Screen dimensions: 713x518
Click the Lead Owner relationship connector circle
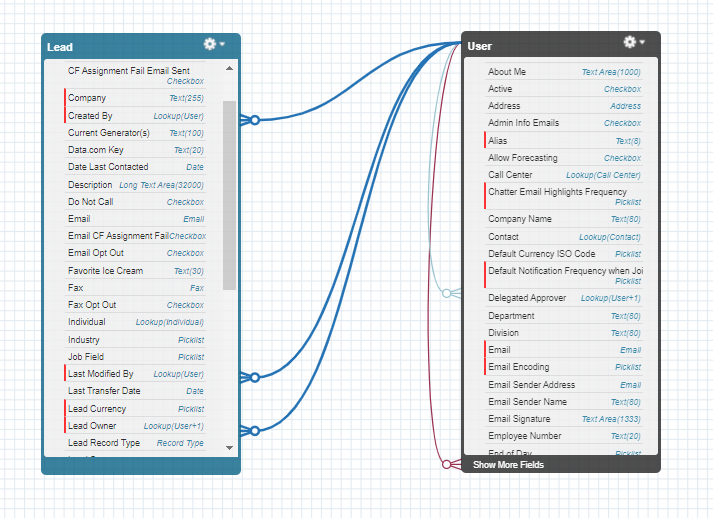[255, 431]
